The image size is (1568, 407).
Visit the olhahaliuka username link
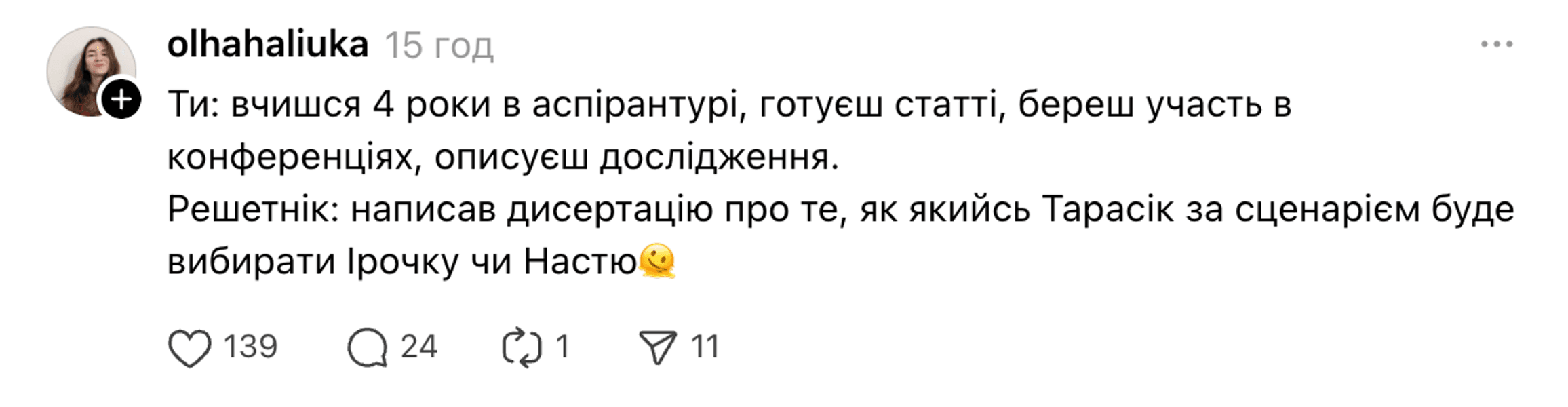coord(268,45)
